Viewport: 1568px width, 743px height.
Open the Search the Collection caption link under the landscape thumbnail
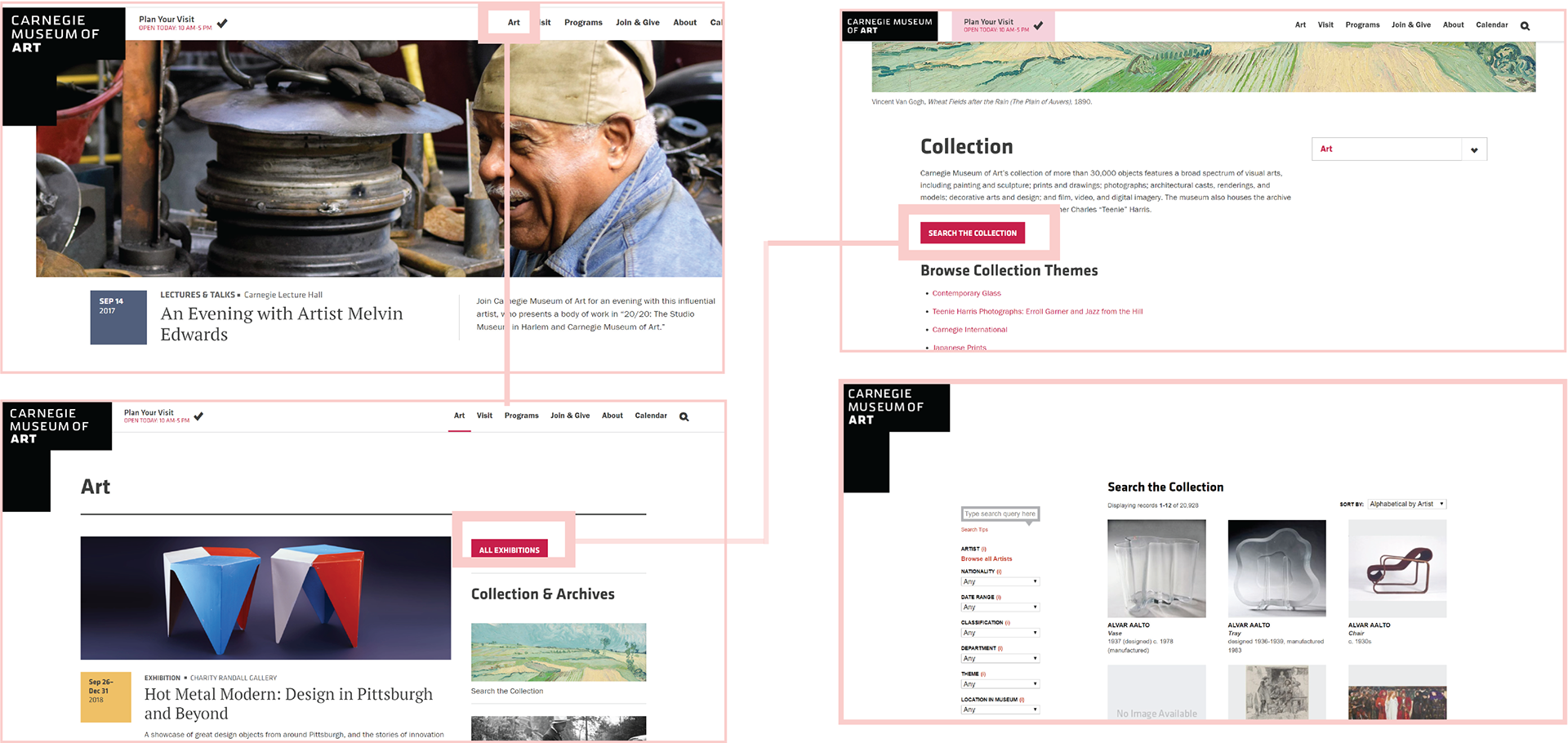(x=506, y=692)
